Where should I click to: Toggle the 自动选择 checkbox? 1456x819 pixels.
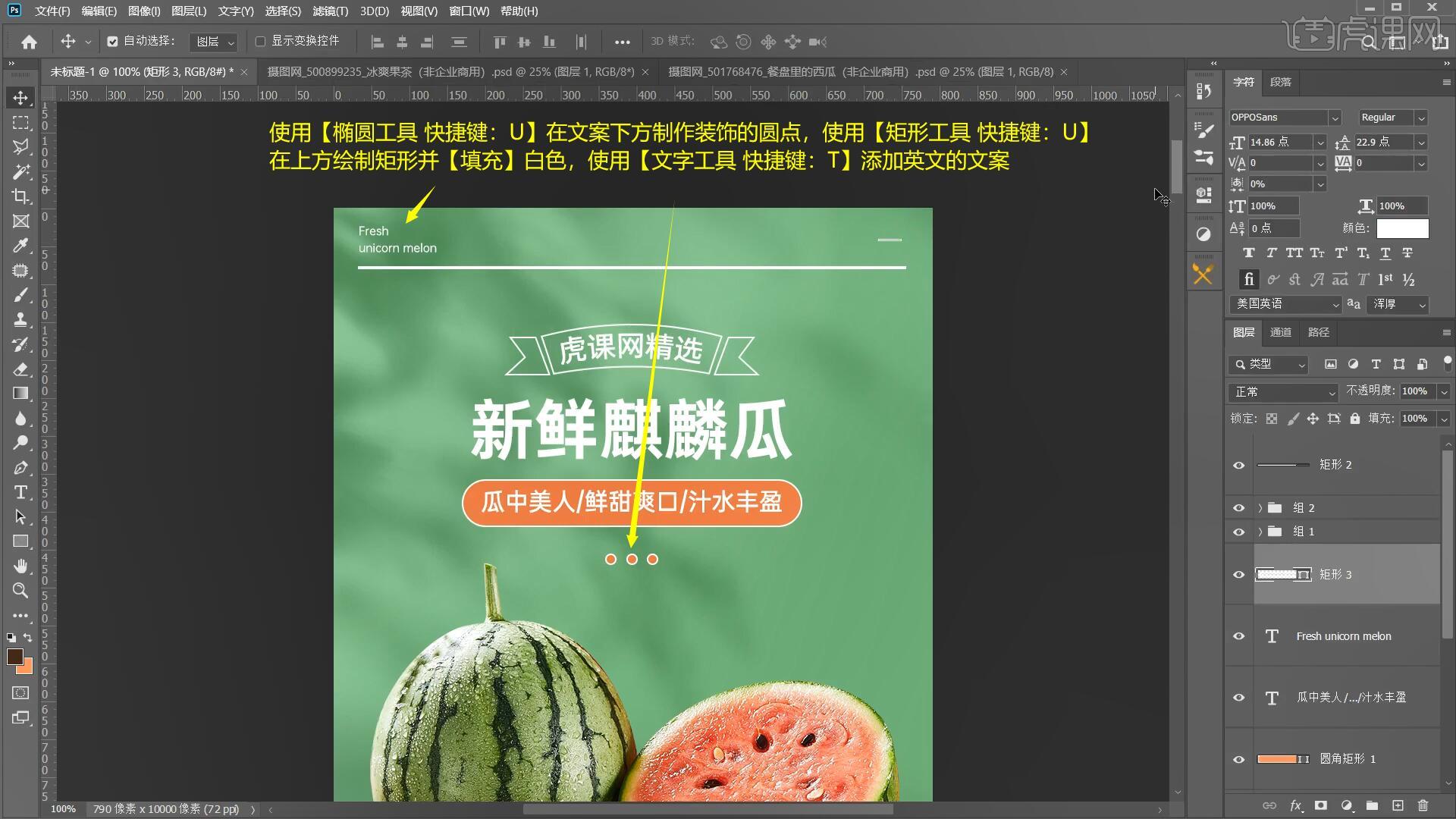tap(112, 42)
